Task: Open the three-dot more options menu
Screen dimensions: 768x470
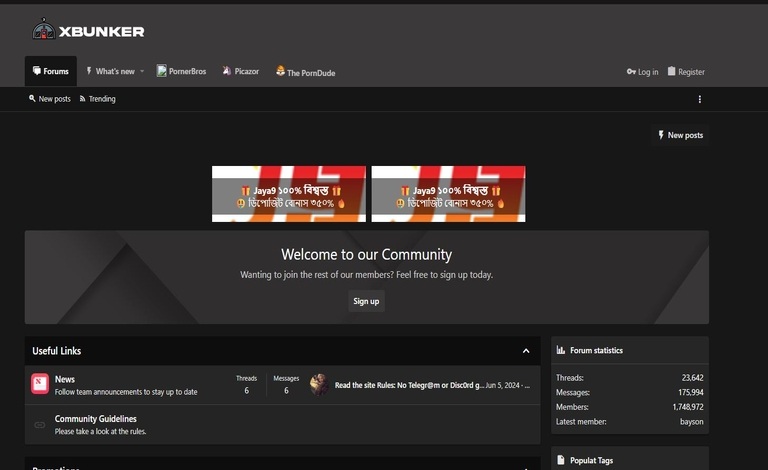Action: pyautogui.click(x=699, y=99)
